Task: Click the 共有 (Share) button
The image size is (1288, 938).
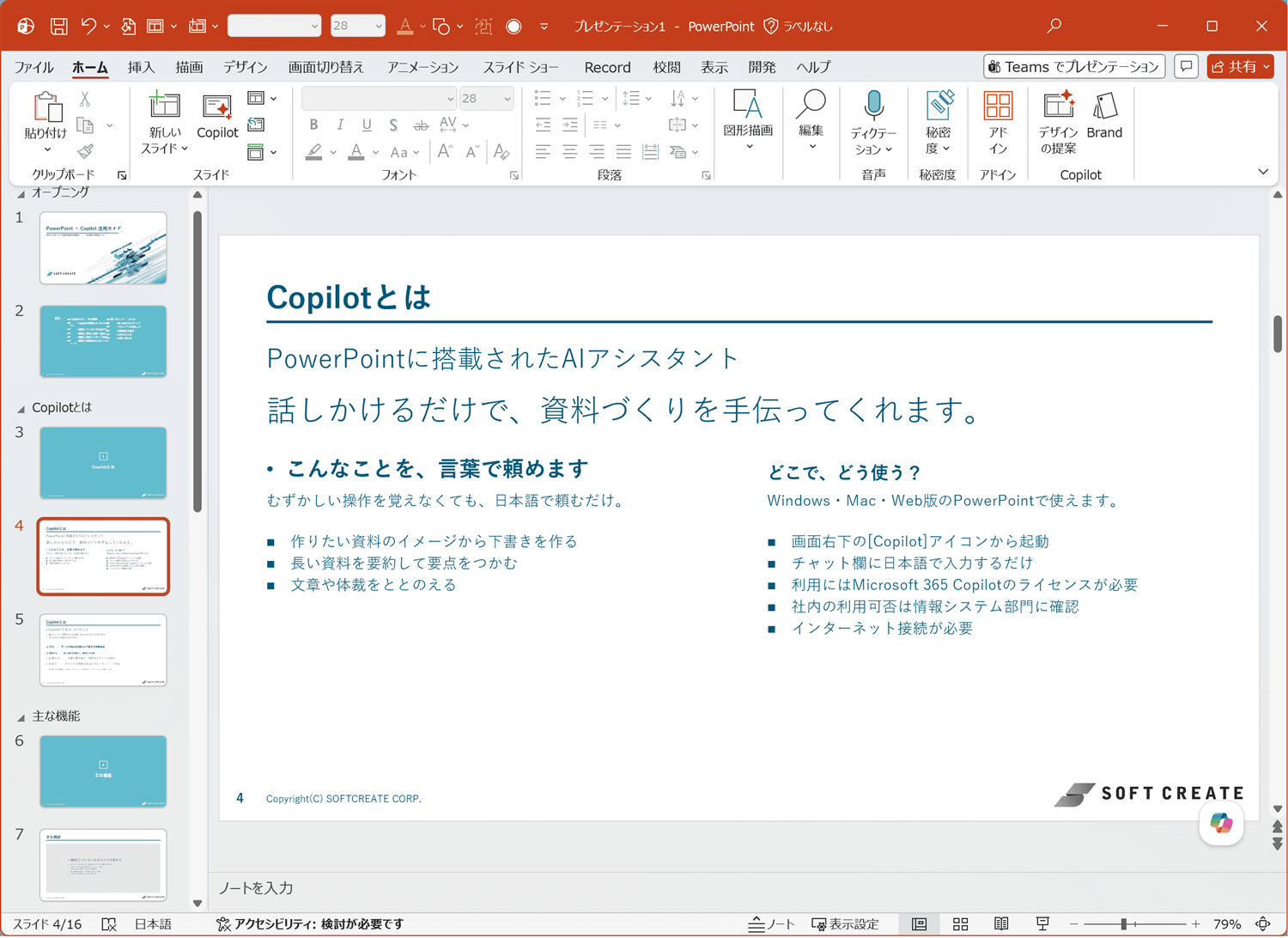Action: (x=1239, y=66)
